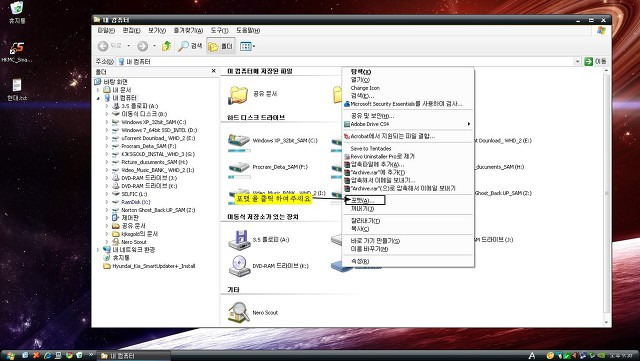
Task: Expand Windows XP_32bit_SAM (C:) in folder tree
Action: pyautogui.click(x=107, y=122)
